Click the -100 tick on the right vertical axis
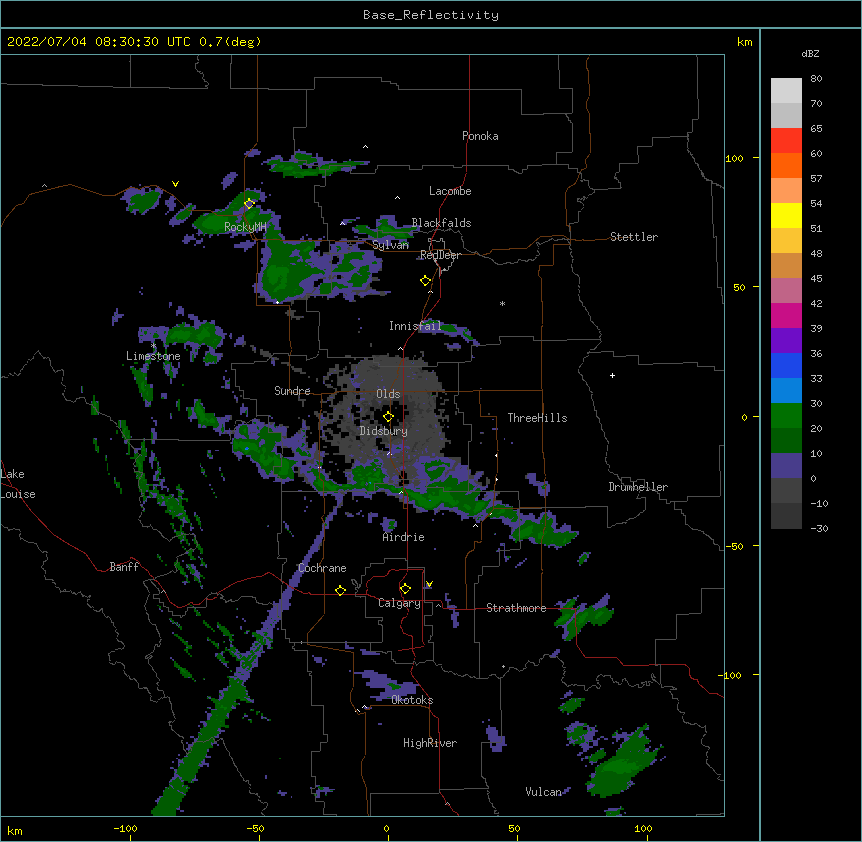862x842 pixels. (730, 675)
